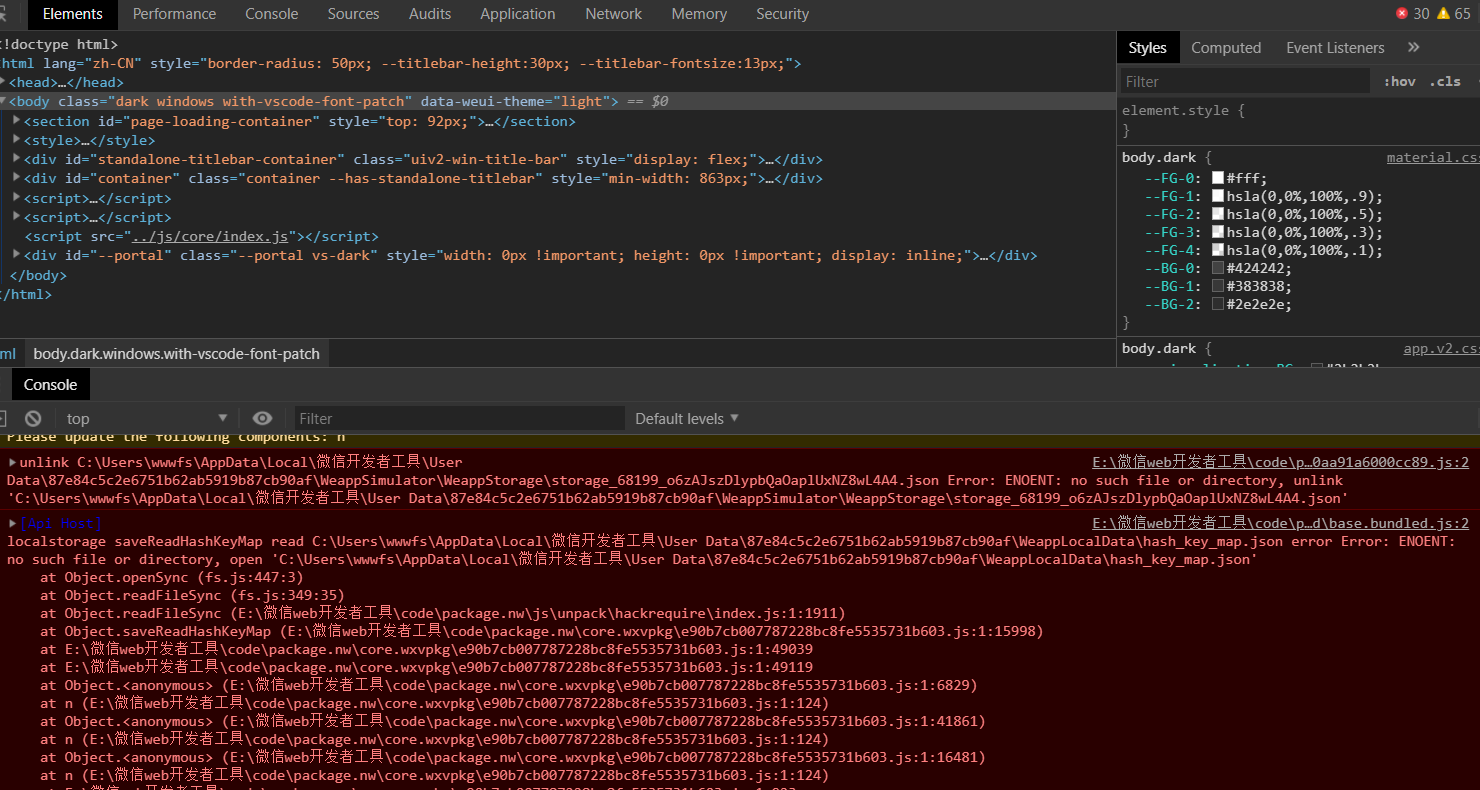This screenshot has height=790, width=1480.
Task: Open the 0aa91a6000cc89.js:2 source link
Action: tap(1280, 463)
